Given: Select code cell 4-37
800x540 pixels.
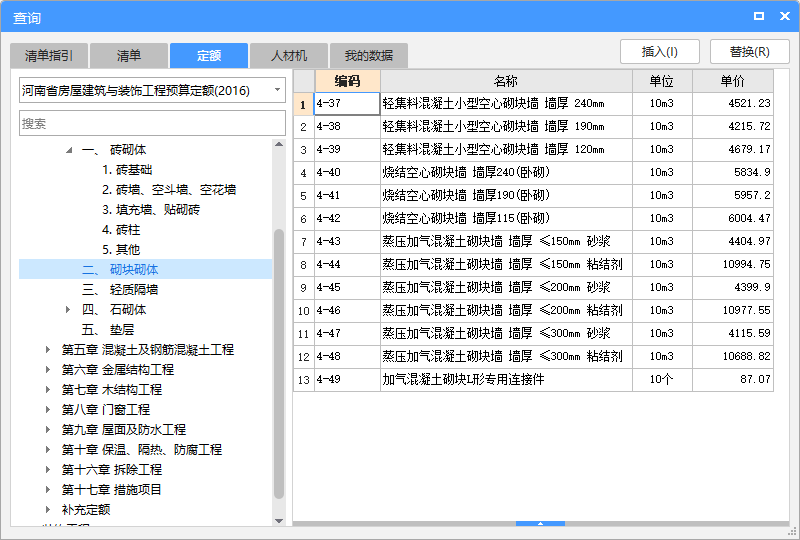Looking at the screenshot, I should pyautogui.click(x=347, y=104).
